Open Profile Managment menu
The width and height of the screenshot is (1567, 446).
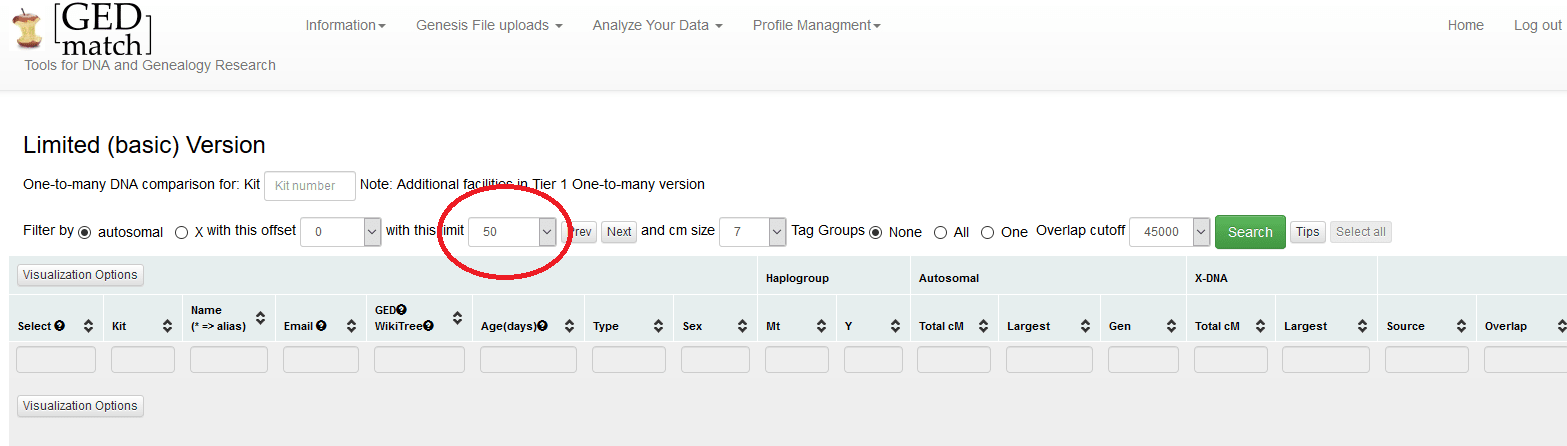[817, 25]
